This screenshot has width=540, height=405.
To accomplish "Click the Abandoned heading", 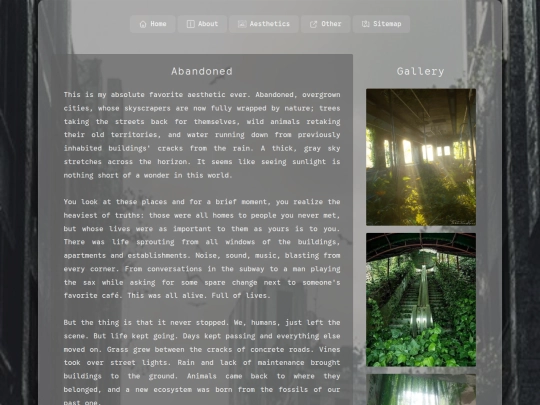I will coord(202,72).
